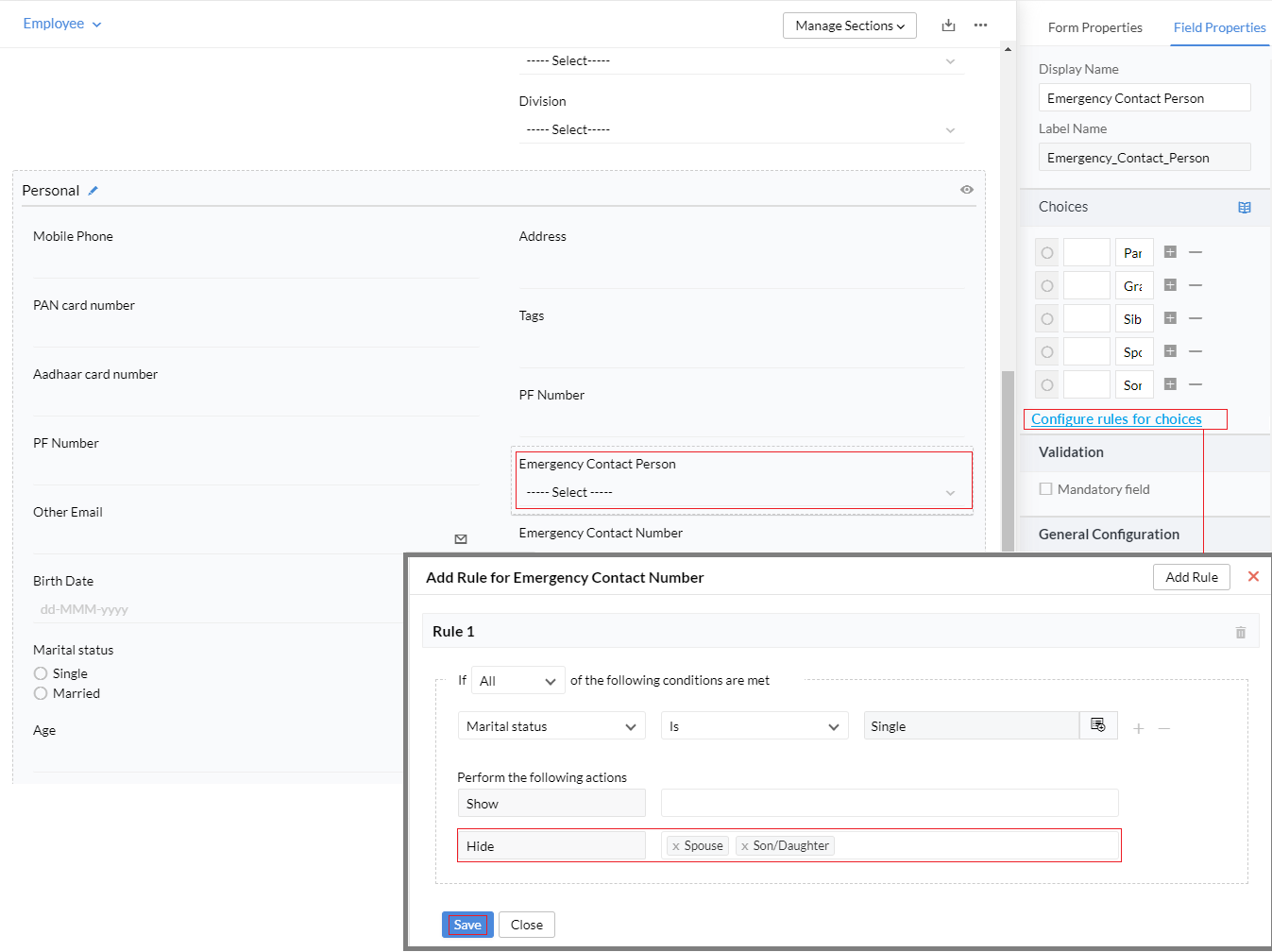
Task: Click the Validation section header
Action: coord(1145,452)
